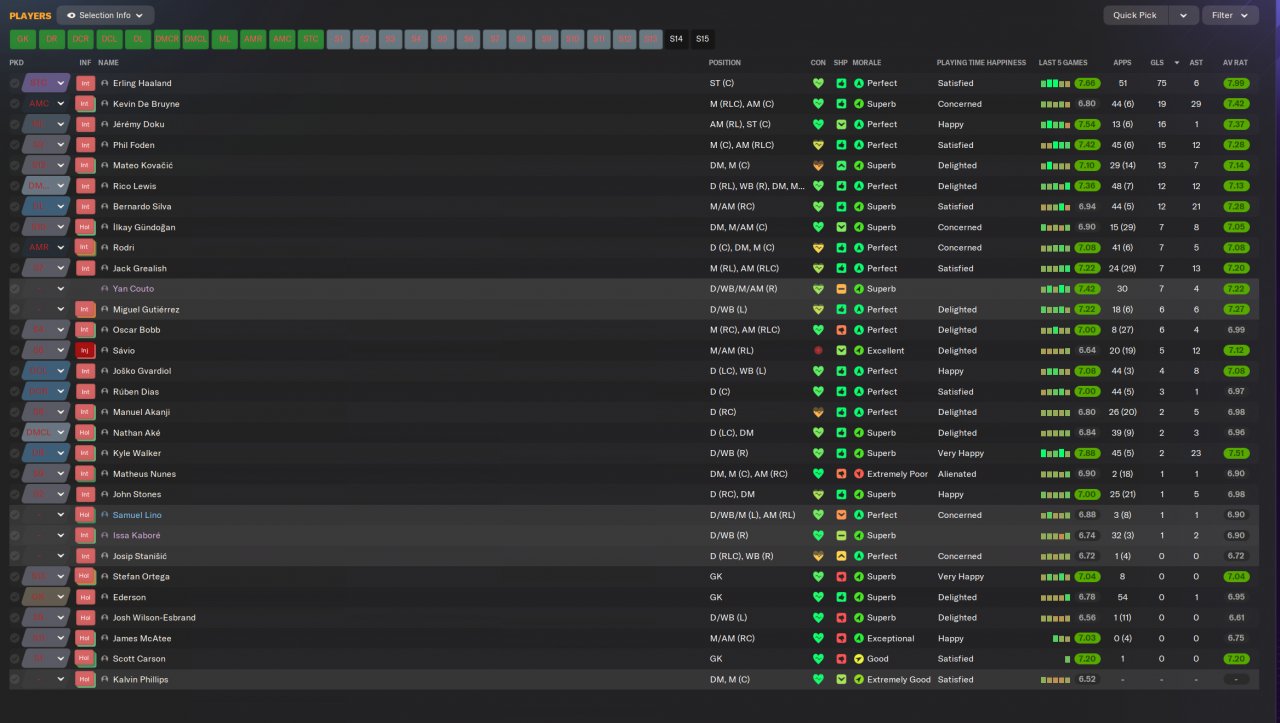Open Rico Lewis's player profile icon
This screenshot has width=1280, height=723.
[105, 186]
